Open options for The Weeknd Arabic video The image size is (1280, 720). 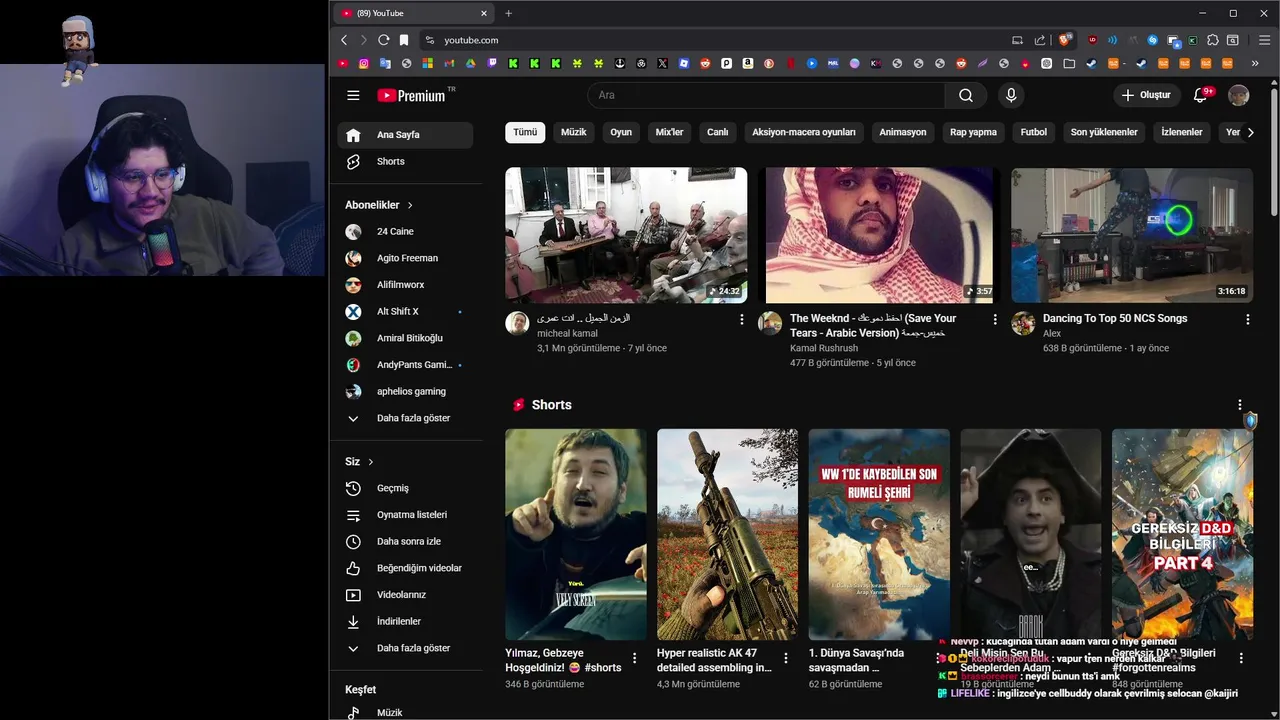[995, 319]
